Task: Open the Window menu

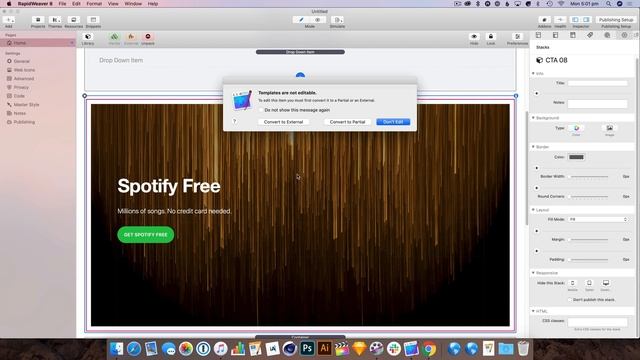Action: tap(133, 4)
